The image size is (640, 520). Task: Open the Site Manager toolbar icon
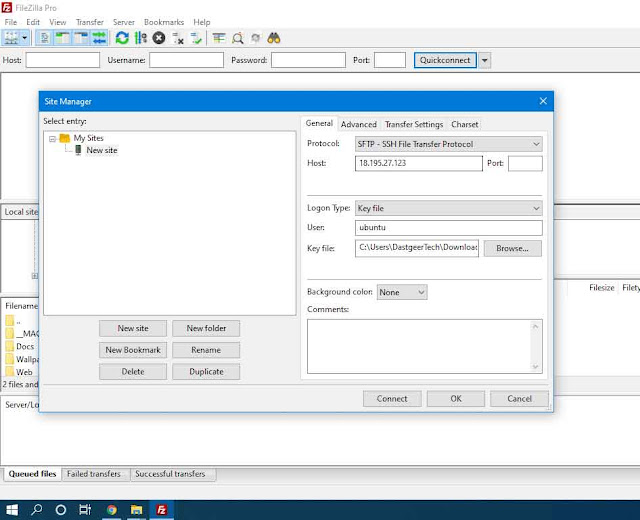[11, 38]
